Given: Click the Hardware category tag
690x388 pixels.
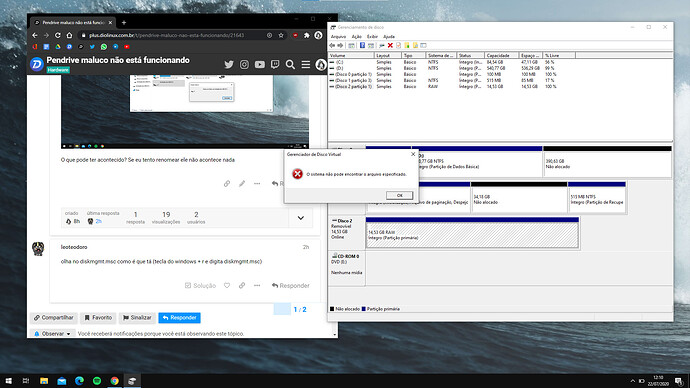Looking at the screenshot, I should (58, 70).
